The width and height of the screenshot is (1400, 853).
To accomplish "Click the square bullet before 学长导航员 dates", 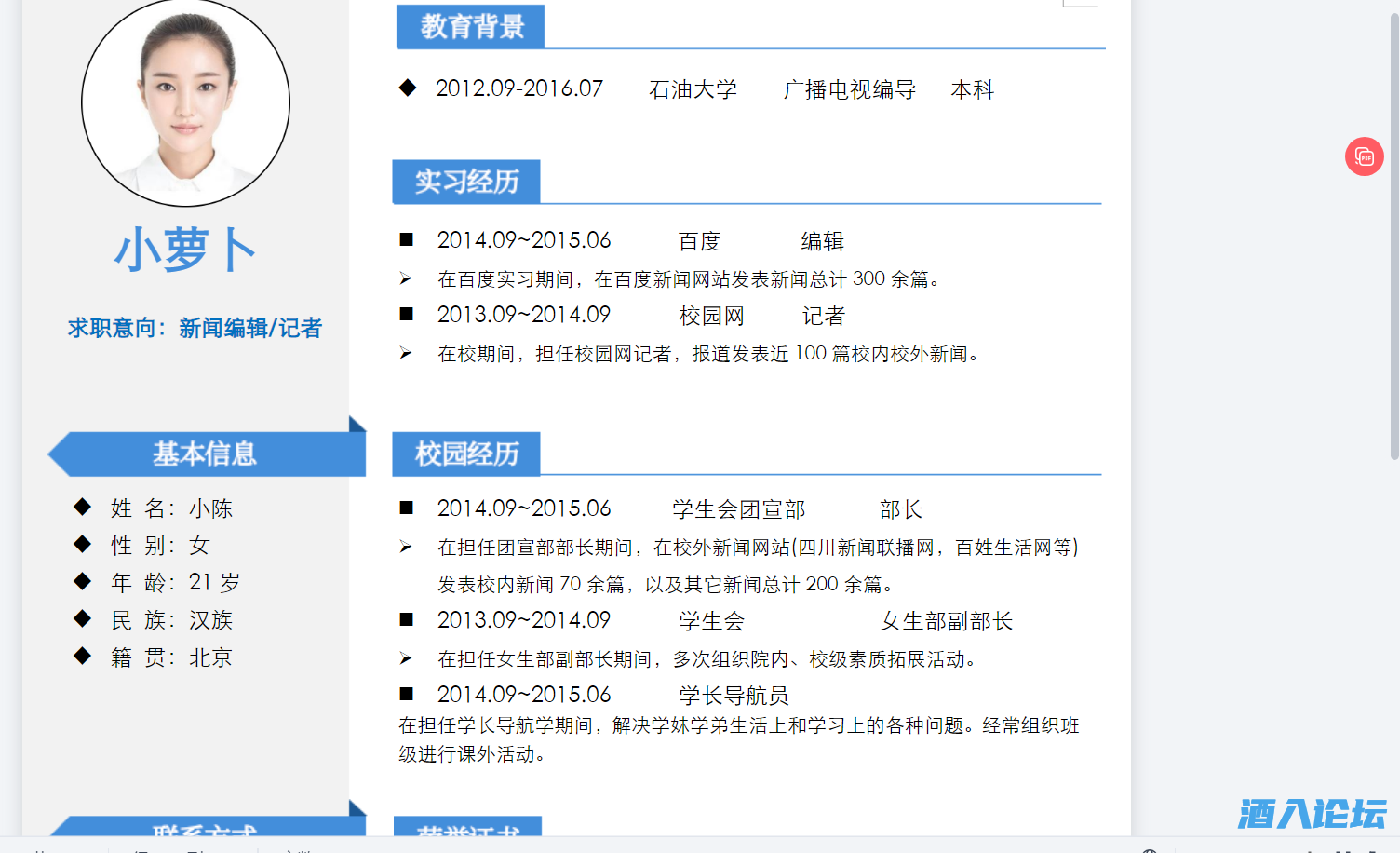I will [407, 694].
